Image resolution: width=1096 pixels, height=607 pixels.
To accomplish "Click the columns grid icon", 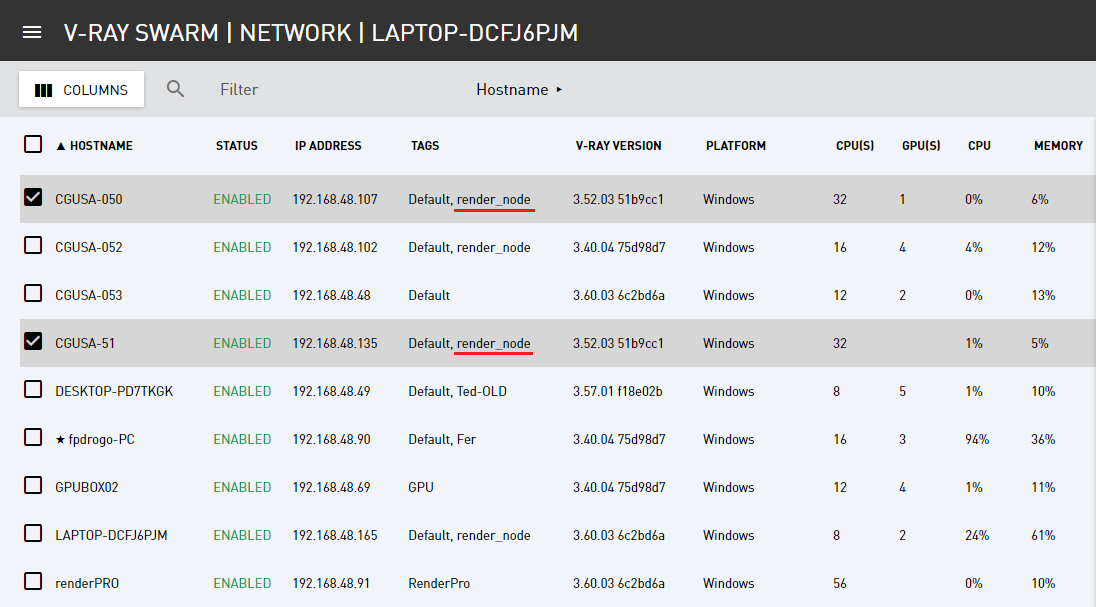I will (43, 90).
